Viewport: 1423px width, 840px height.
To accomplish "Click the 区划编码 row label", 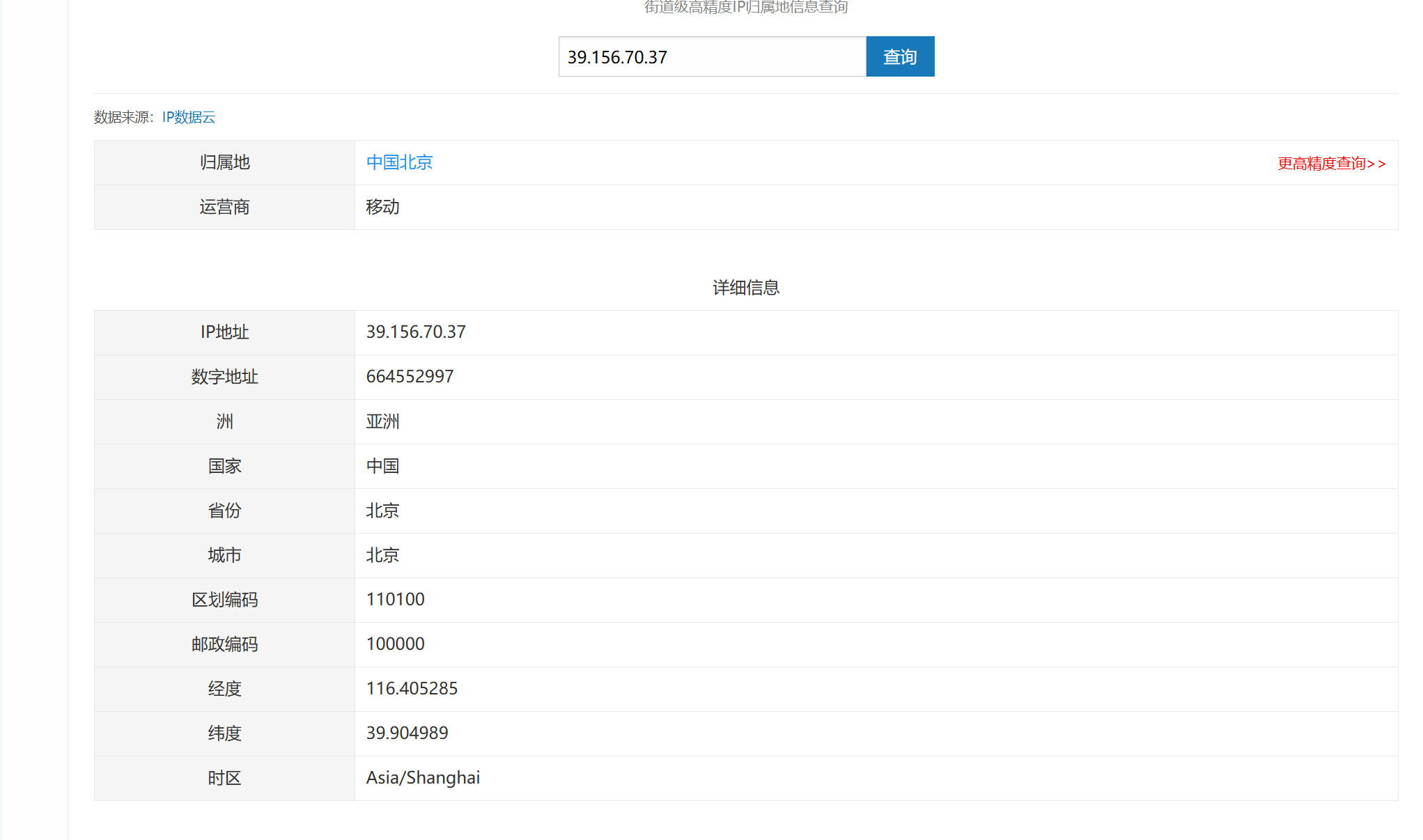I will click(224, 600).
